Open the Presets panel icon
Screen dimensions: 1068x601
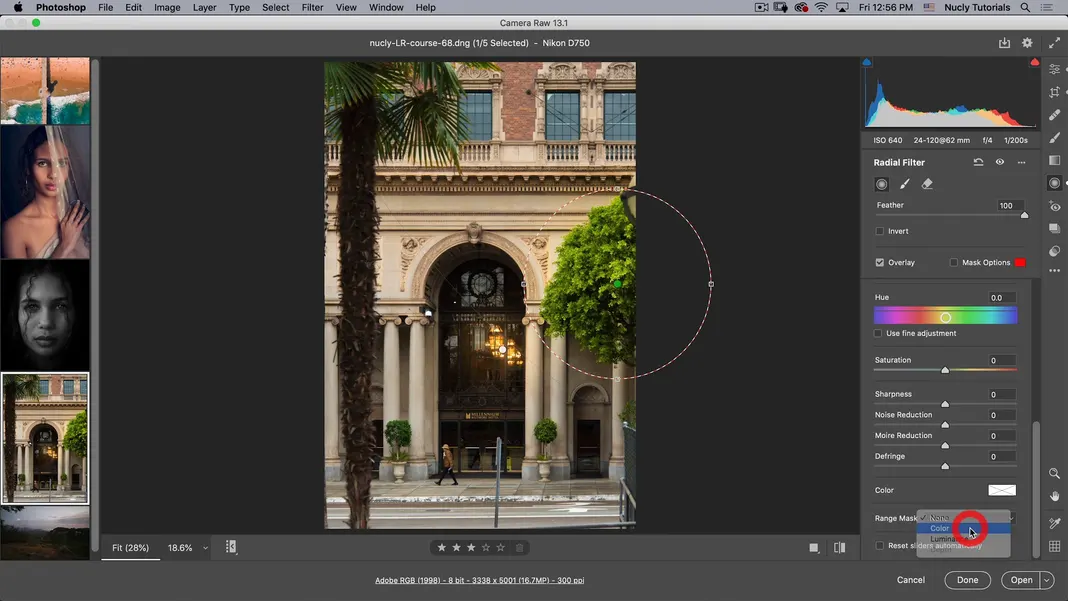coord(1054,251)
